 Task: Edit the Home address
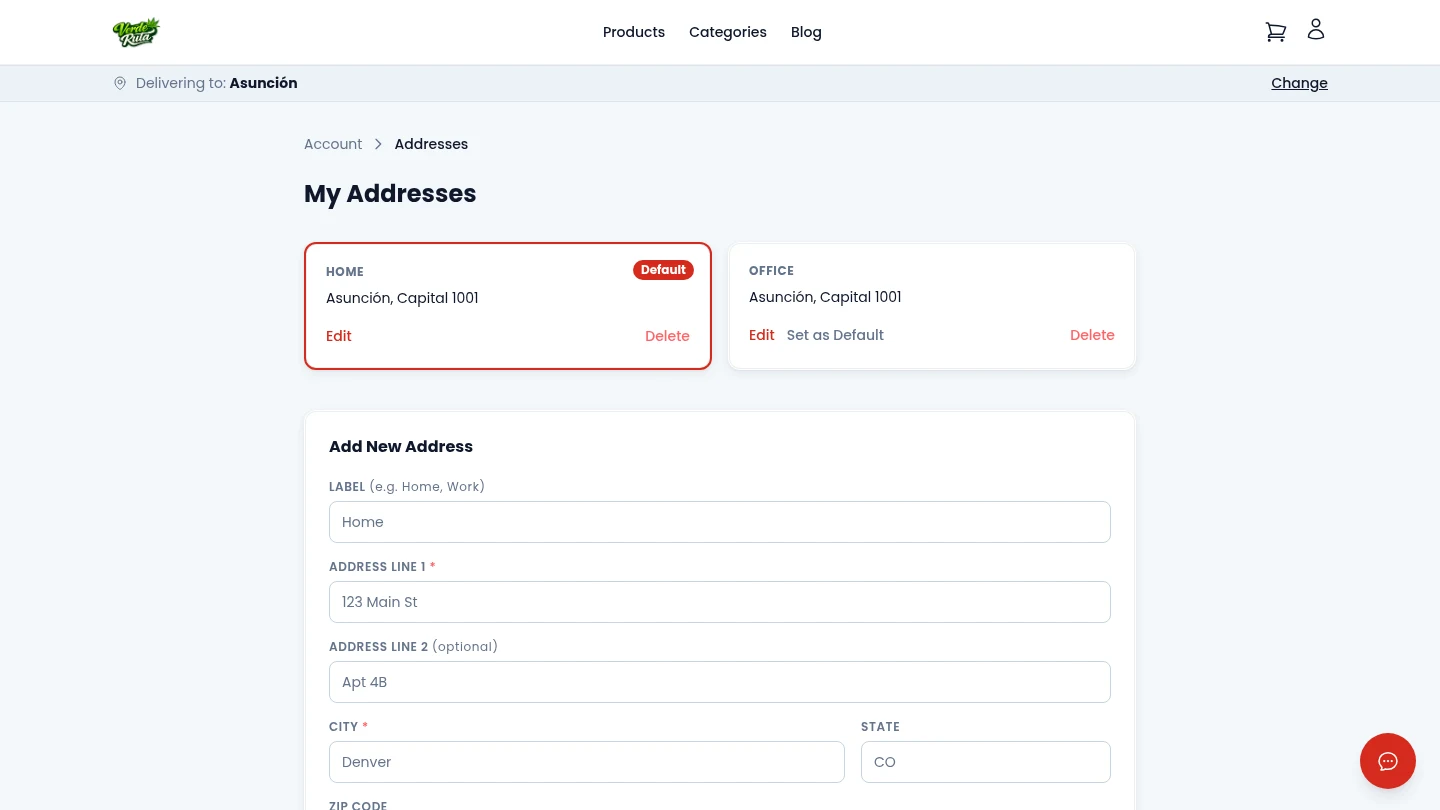(339, 336)
